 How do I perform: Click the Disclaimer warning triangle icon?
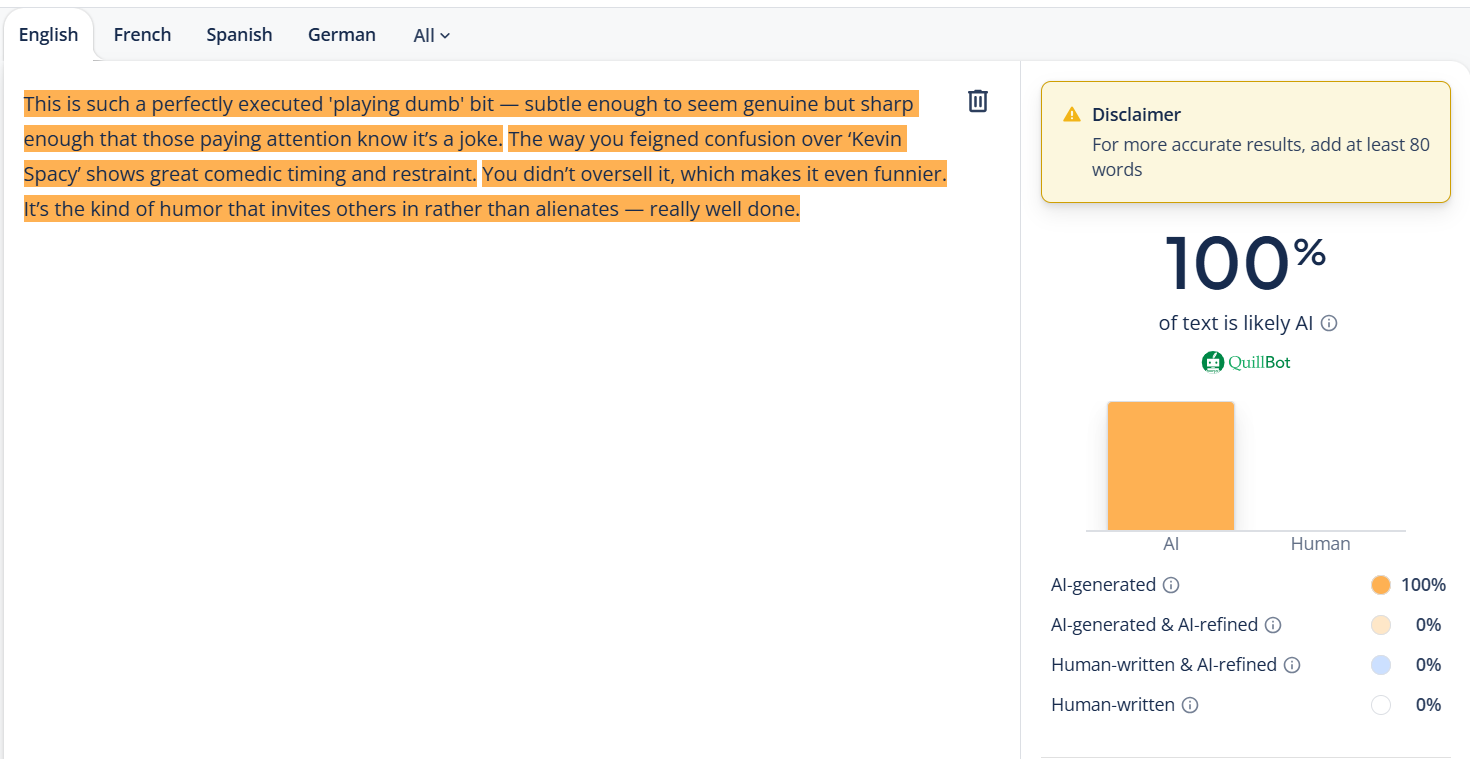coord(1072,114)
